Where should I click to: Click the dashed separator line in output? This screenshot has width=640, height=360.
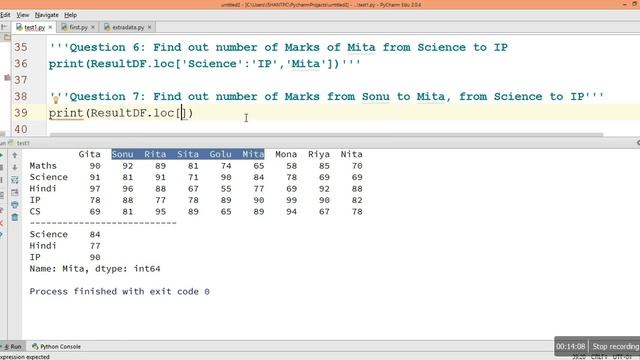(x=103, y=223)
